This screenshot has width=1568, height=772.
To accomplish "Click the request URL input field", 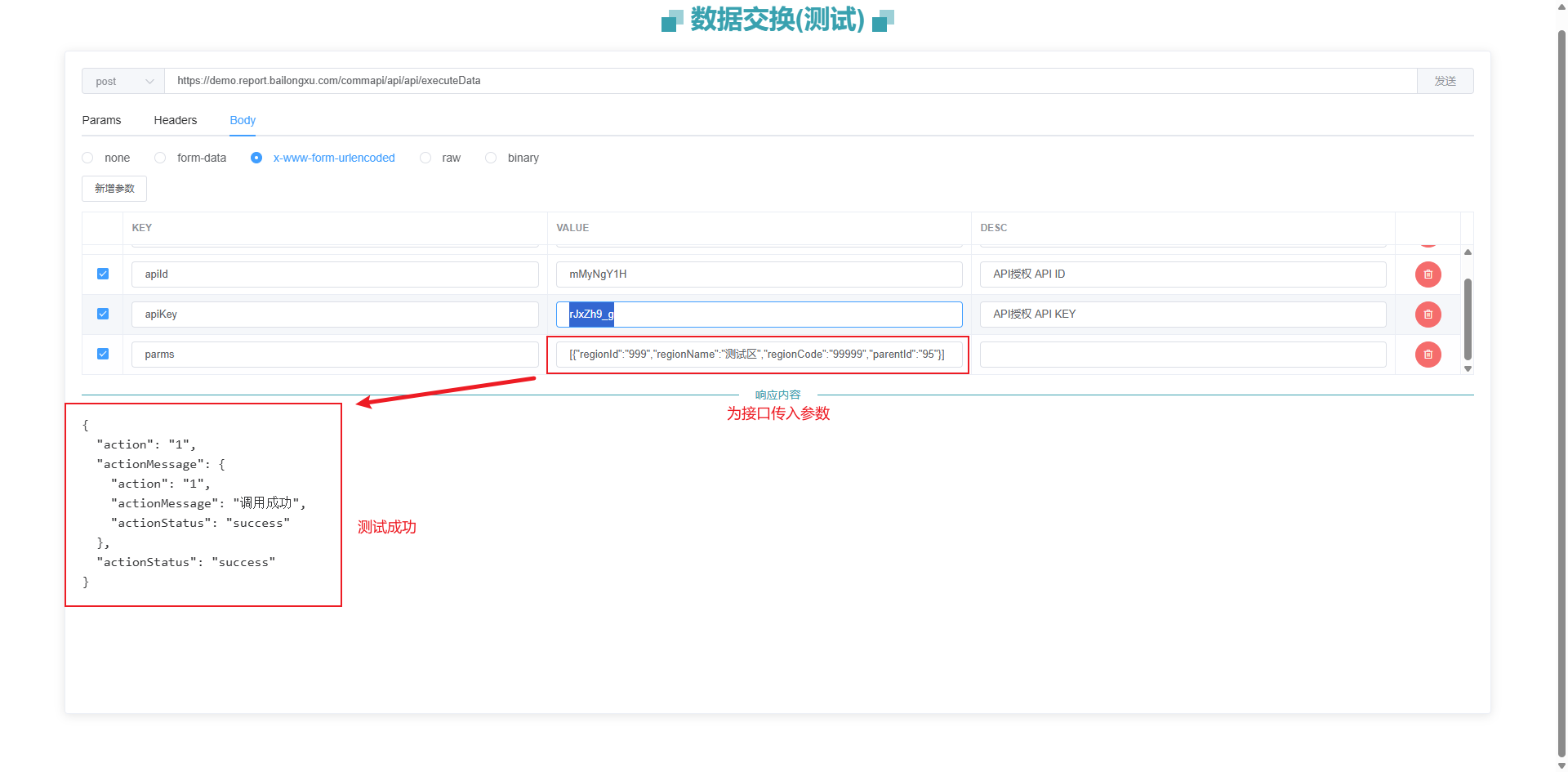I will pos(784,81).
